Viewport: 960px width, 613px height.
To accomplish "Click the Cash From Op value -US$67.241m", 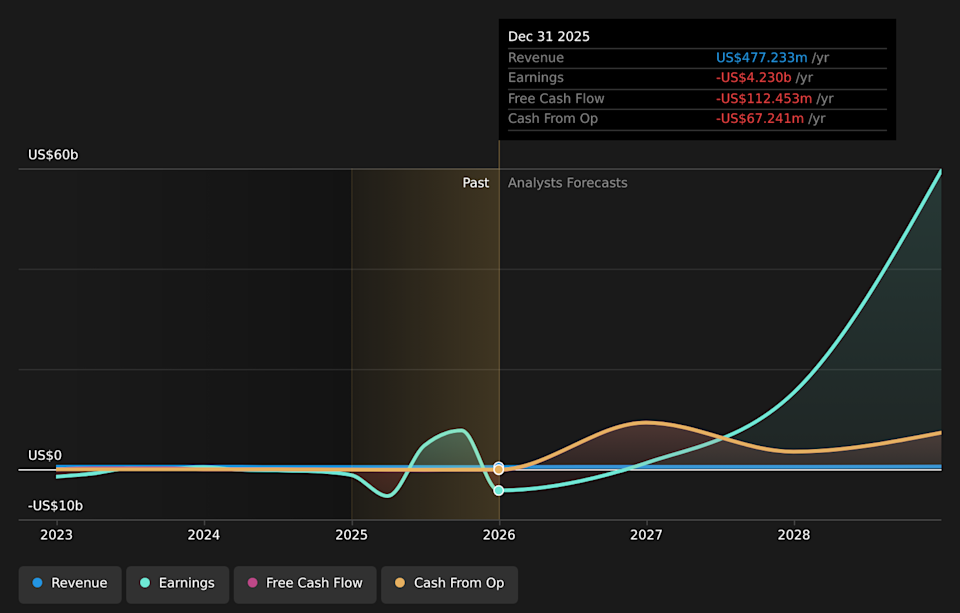I will (x=761, y=119).
